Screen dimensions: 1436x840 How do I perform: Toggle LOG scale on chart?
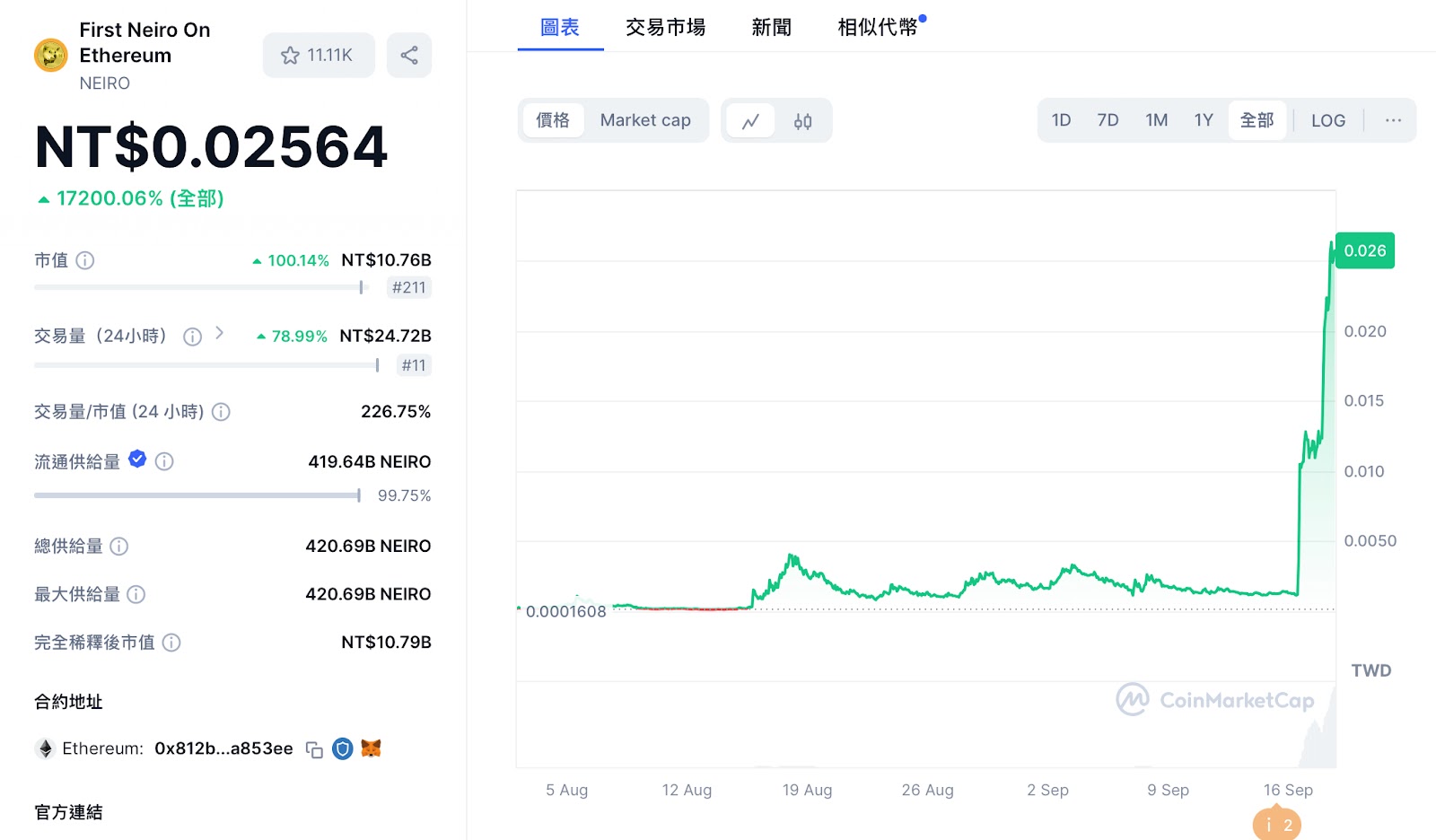click(x=1327, y=120)
